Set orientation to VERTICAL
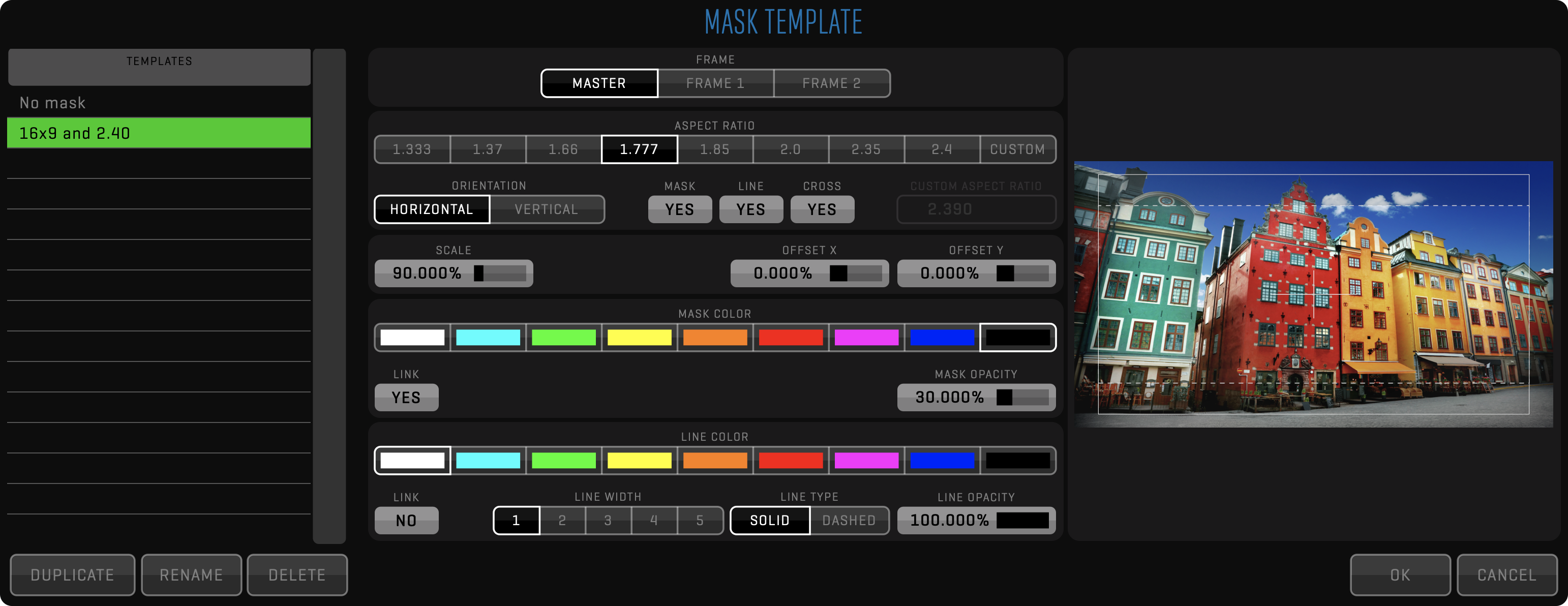 pyautogui.click(x=546, y=209)
